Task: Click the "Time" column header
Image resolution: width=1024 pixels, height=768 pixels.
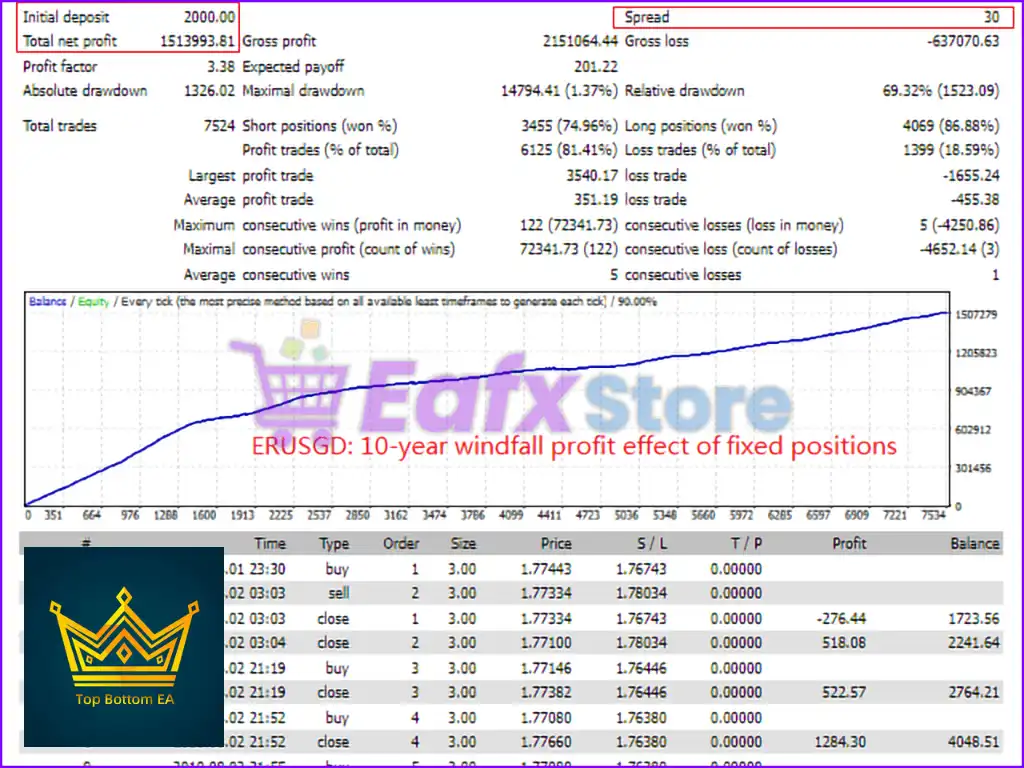Action: pyautogui.click(x=270, y=543)
